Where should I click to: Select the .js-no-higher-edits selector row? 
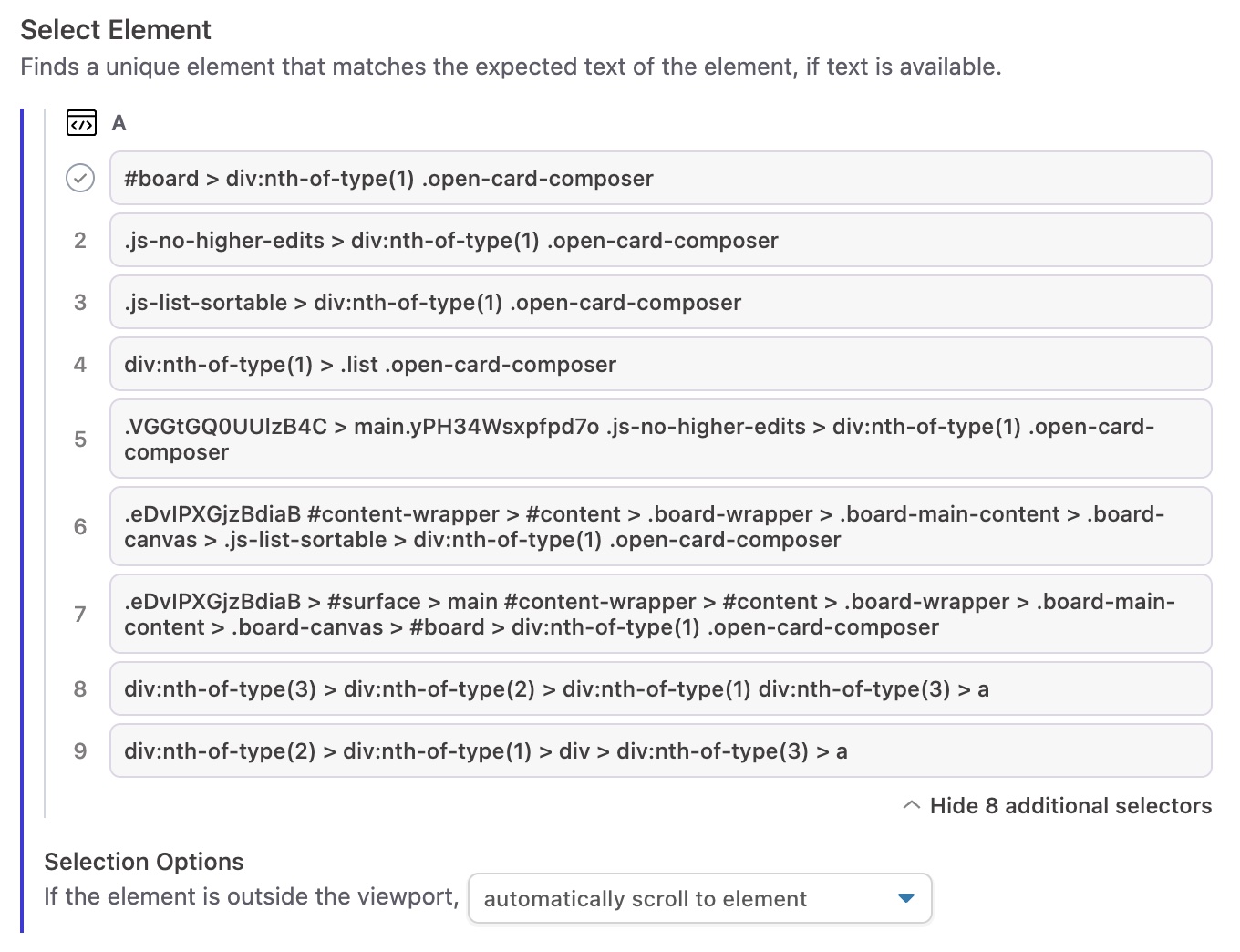[x=661, y=240]
